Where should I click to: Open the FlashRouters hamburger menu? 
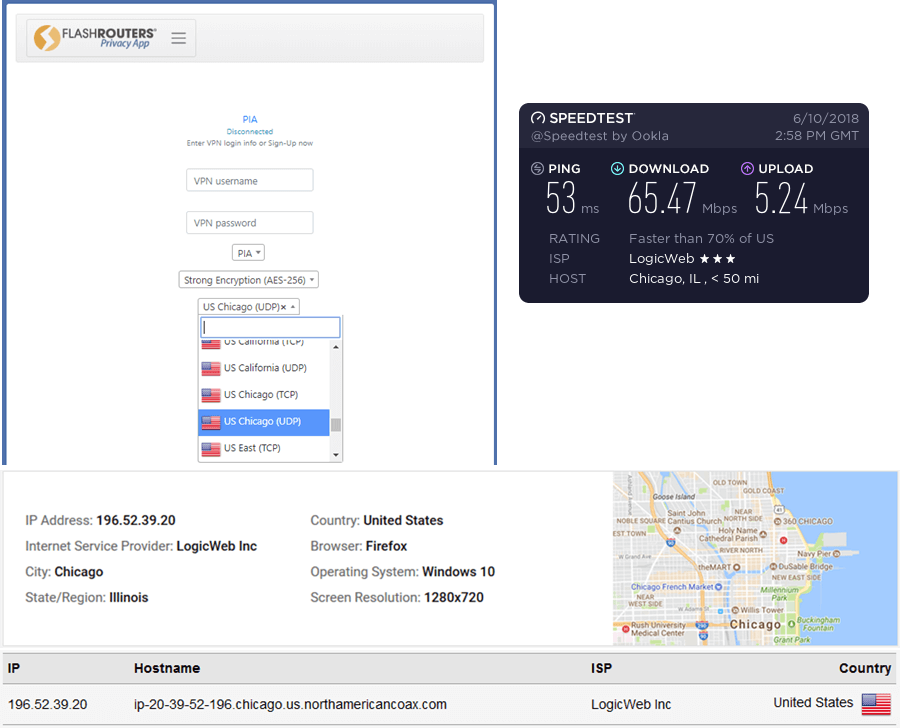click(179, 38)
